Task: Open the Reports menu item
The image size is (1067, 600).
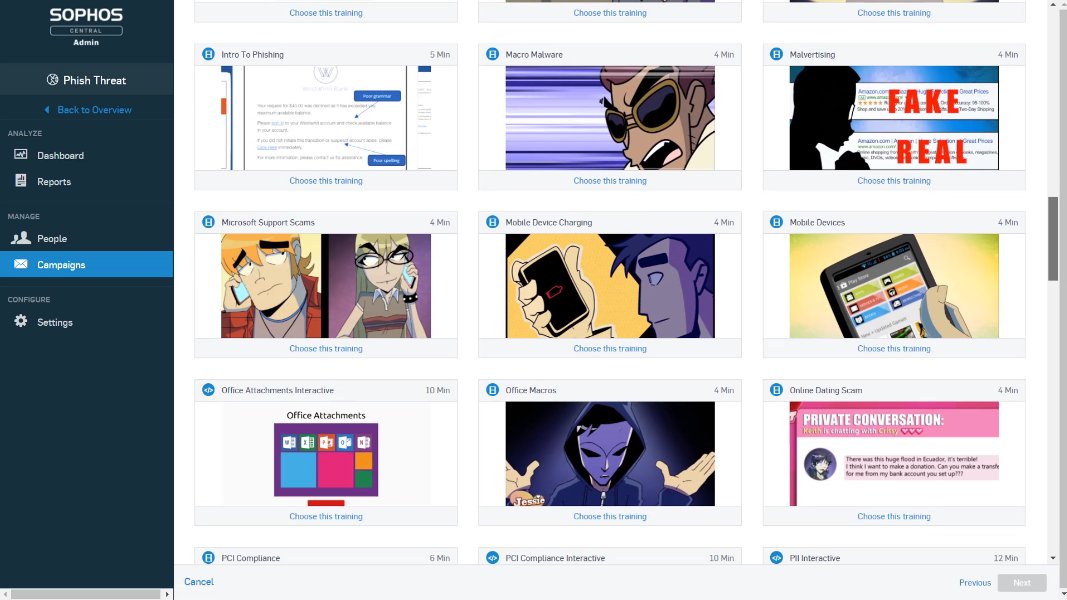Action: point(86,182)
